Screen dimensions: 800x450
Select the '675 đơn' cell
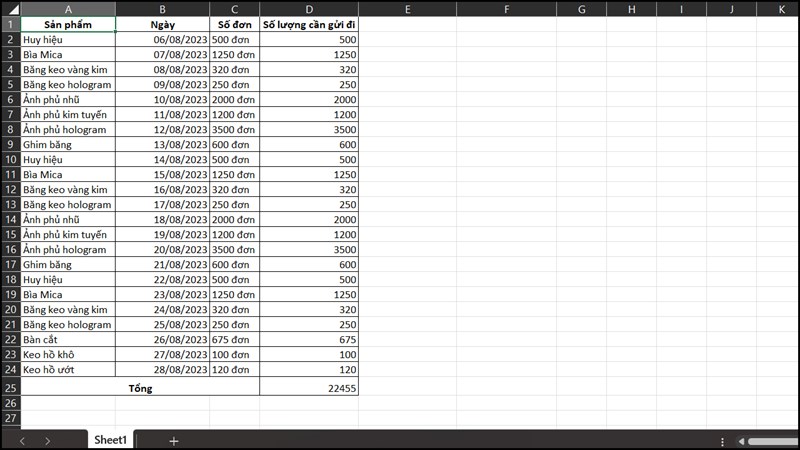pyautogui.click(x=234, y=339)
